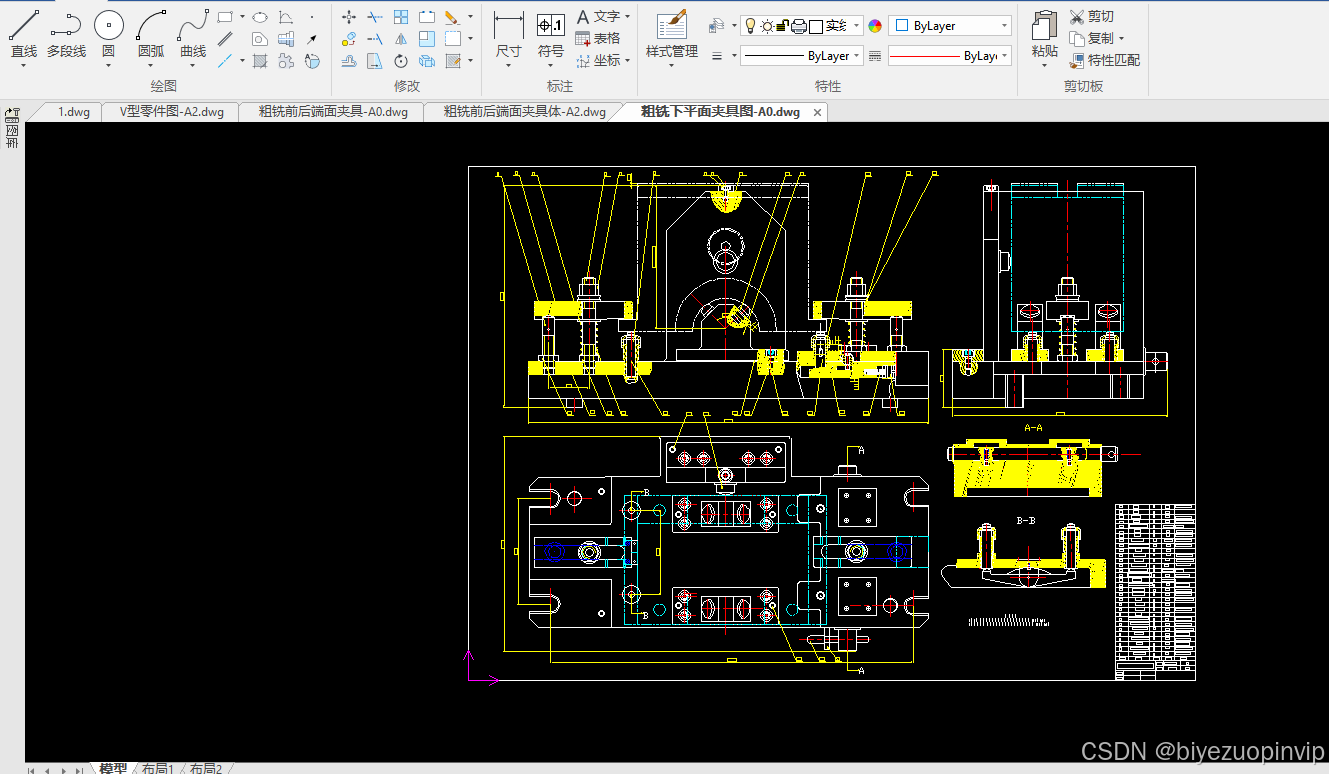This screenshot has height=774, width=1329.
Task: Toggle the layer lightbulb on/off icon
Action: click(x=750, y=26)
